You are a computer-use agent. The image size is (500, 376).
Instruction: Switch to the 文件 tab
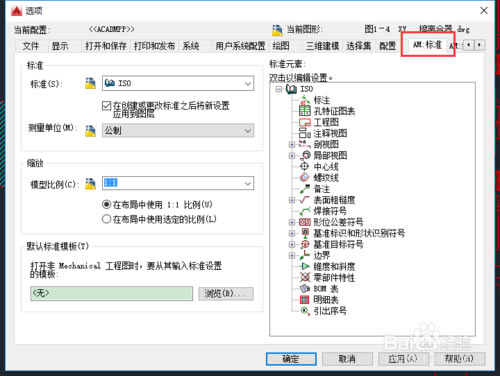click(x=31, y=46)
